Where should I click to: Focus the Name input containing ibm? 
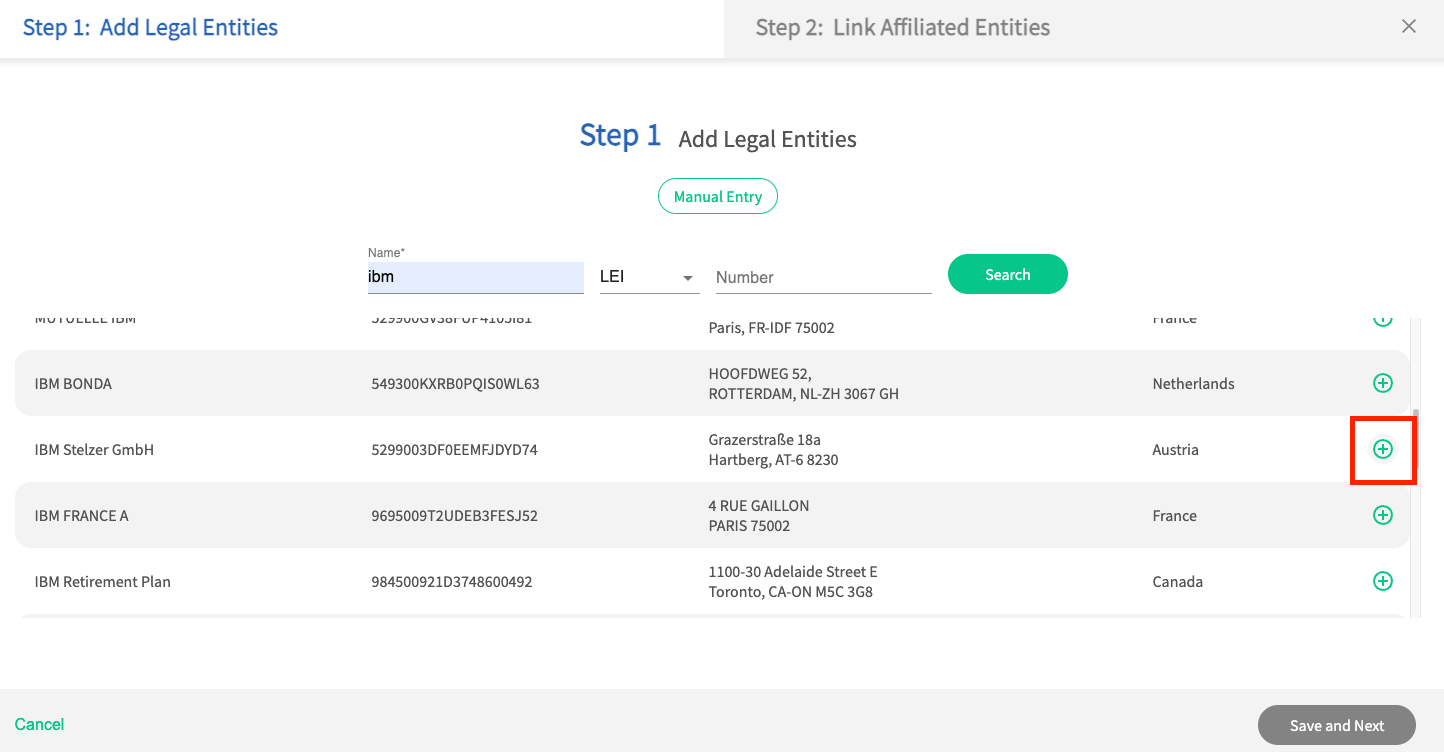(476, 277)
